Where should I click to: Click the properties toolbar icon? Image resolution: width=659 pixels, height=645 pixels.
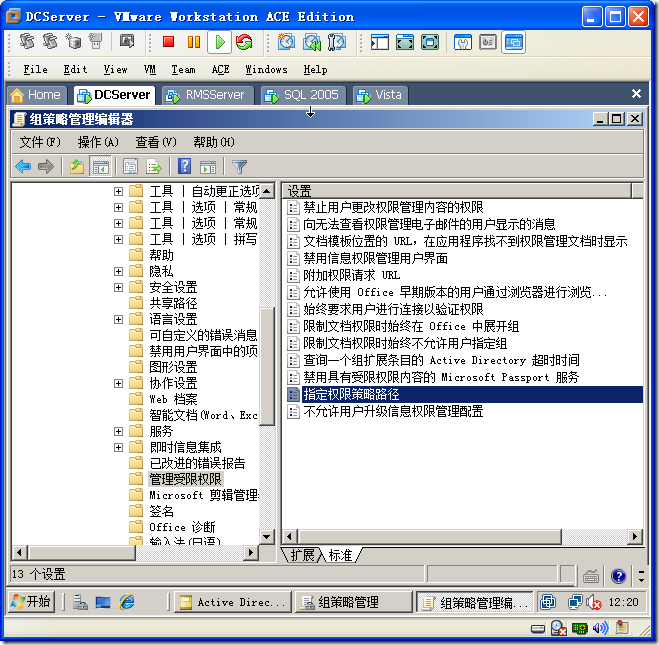coord(130,167)
